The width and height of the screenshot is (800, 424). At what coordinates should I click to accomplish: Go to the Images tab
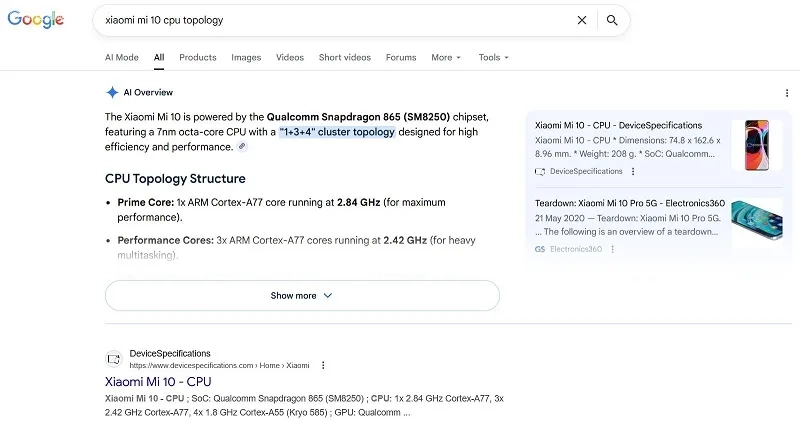click(x=246, y=58)
